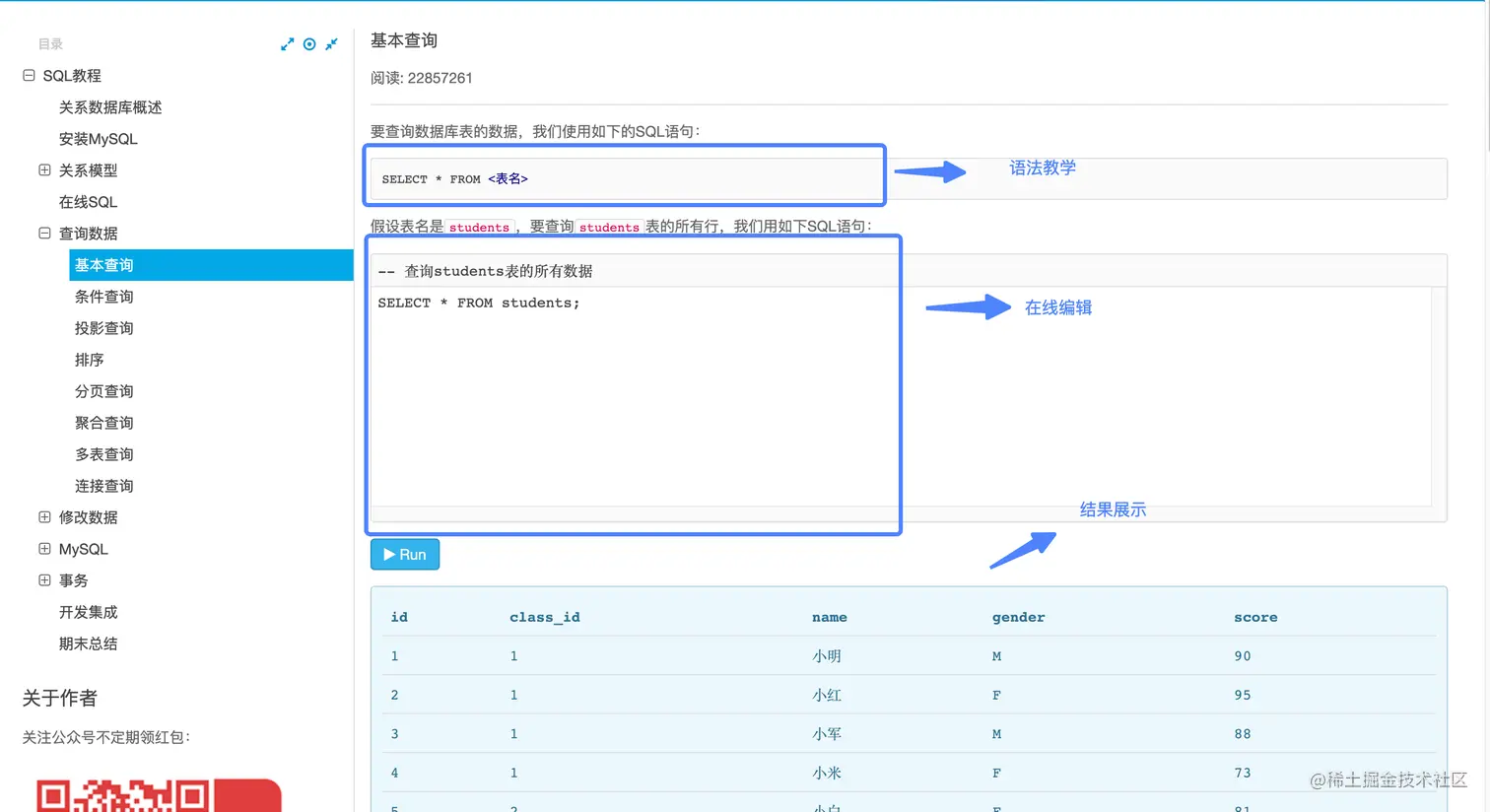This screenshot has height=812, width=1490.
Task: Click the SQL教程 root label
Action: coord(72,76)
